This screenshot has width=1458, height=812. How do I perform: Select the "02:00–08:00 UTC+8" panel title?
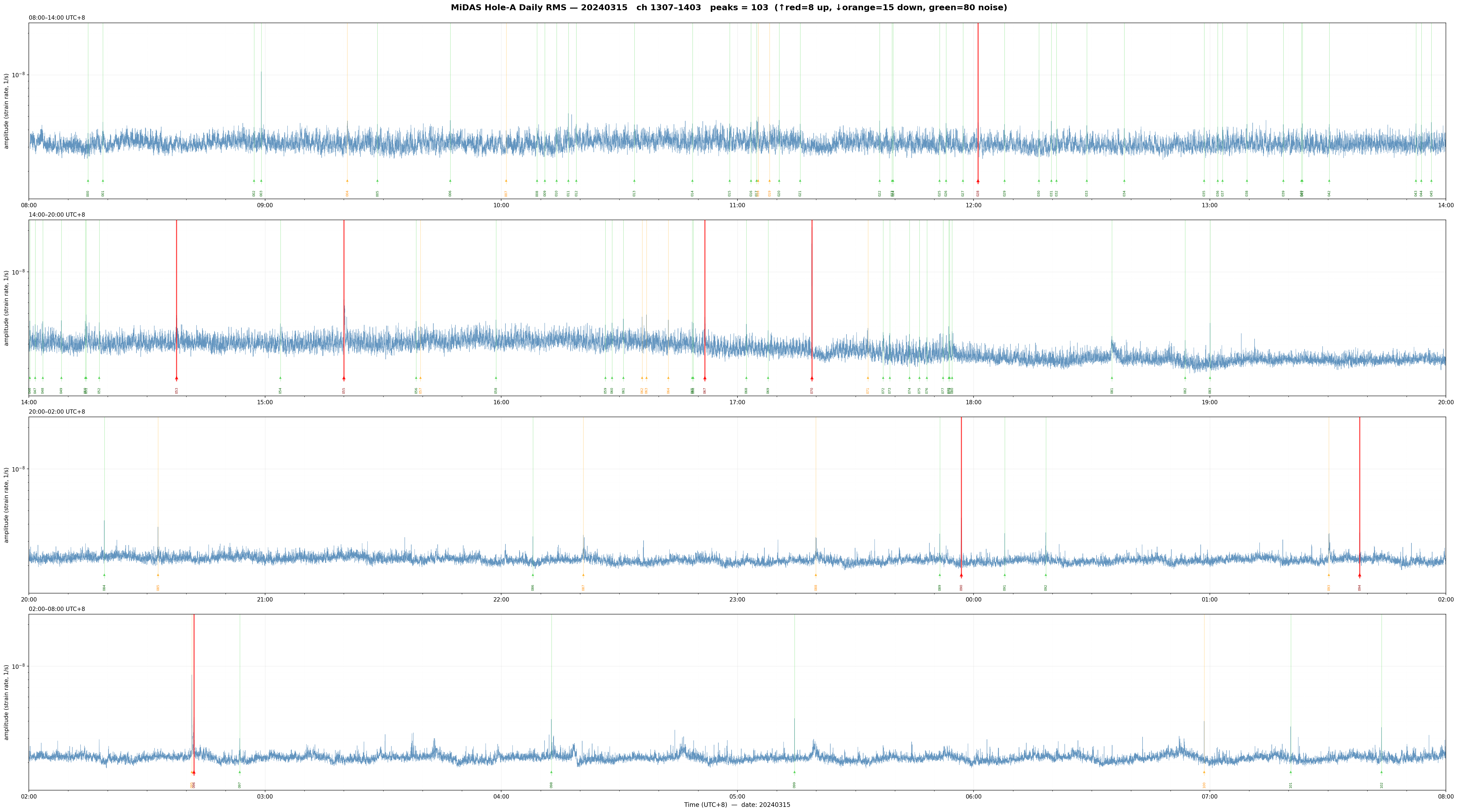pyautogui.click(x=57, y=609)
